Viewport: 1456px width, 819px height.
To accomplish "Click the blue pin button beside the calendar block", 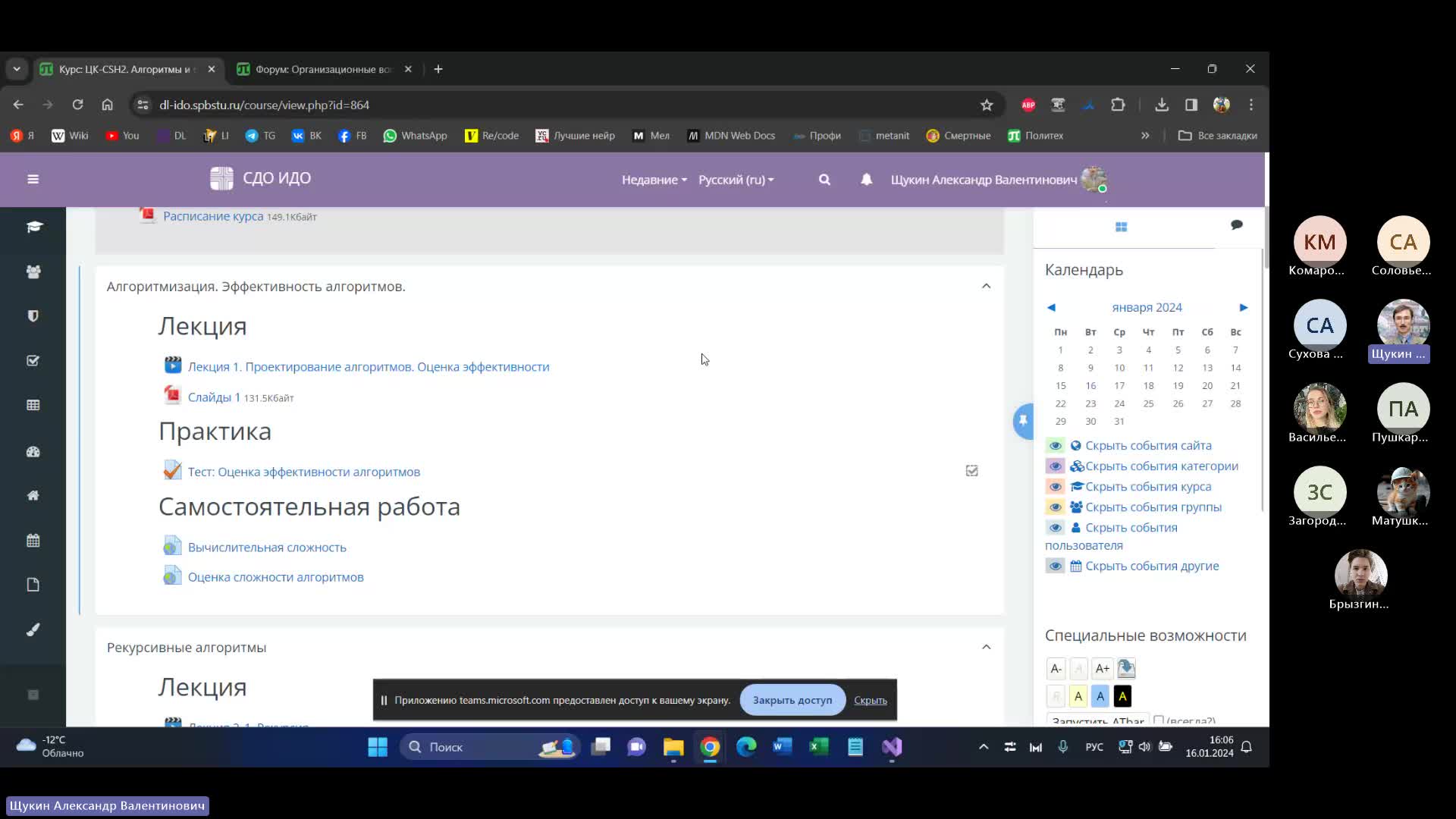I will (x=1023, y=420).
